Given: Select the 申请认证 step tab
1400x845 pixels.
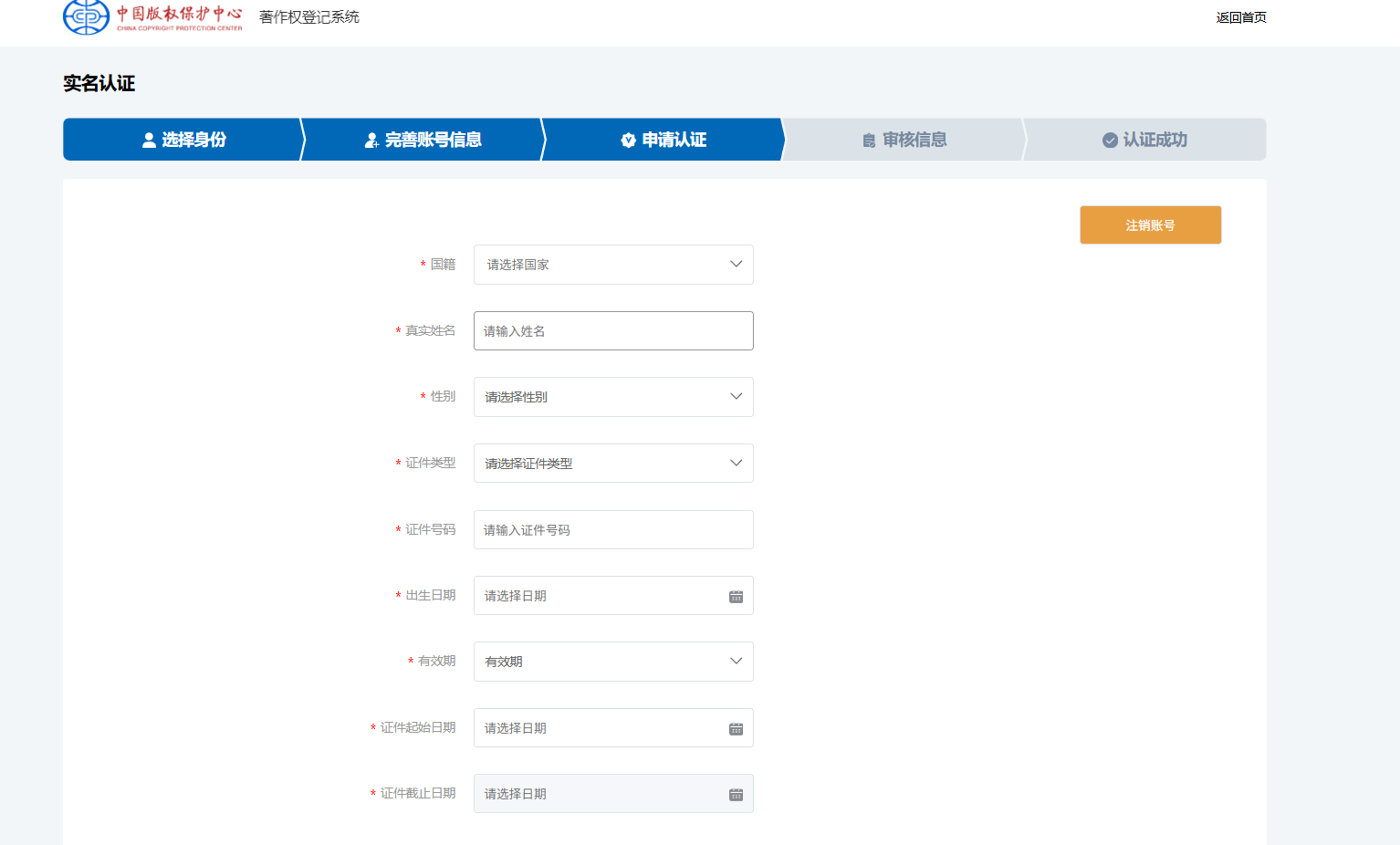Looking at the screenshot, I should pyautogui.click(x=663, y=140).
